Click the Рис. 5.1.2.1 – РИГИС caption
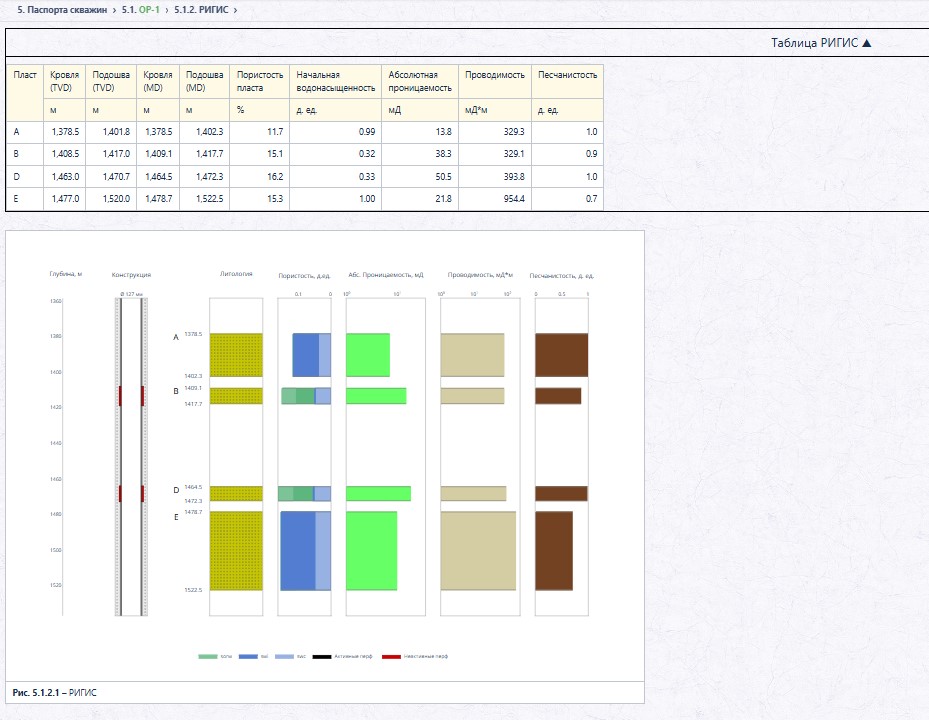 [55, 693]
